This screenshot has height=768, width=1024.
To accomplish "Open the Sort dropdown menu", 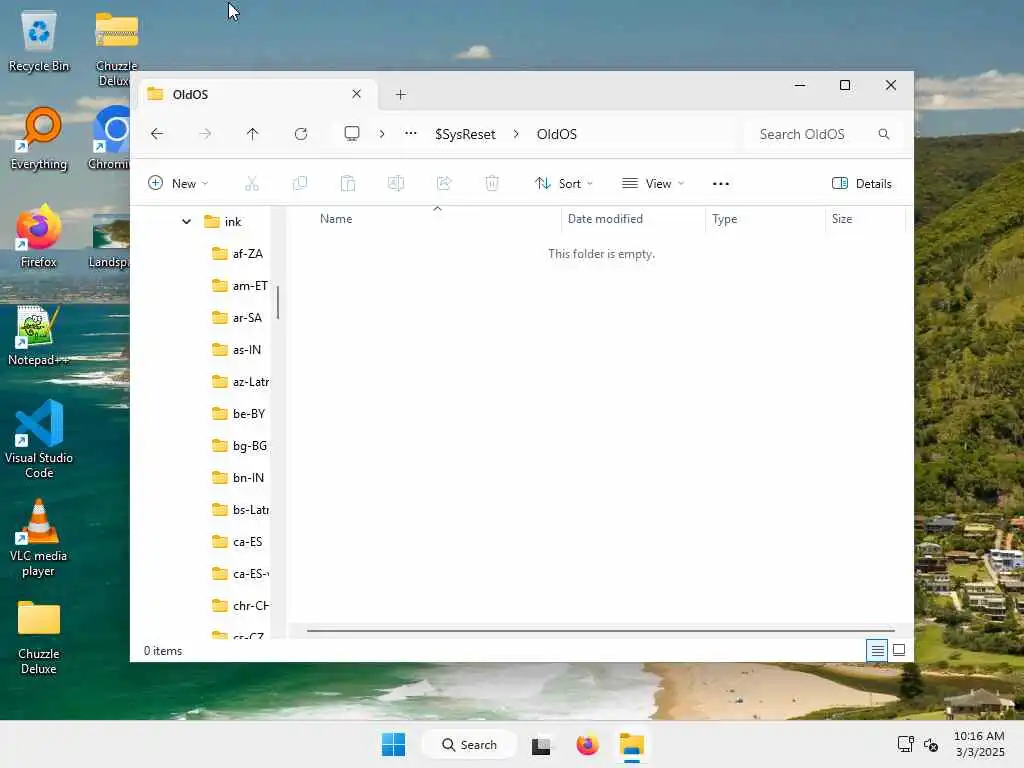I will 564,184.
